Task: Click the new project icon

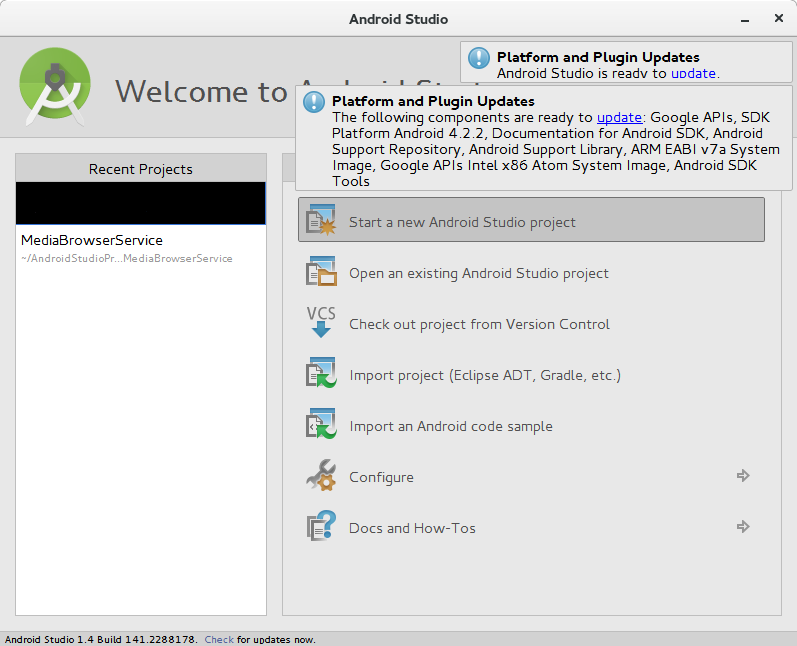Action: [321, 220]
